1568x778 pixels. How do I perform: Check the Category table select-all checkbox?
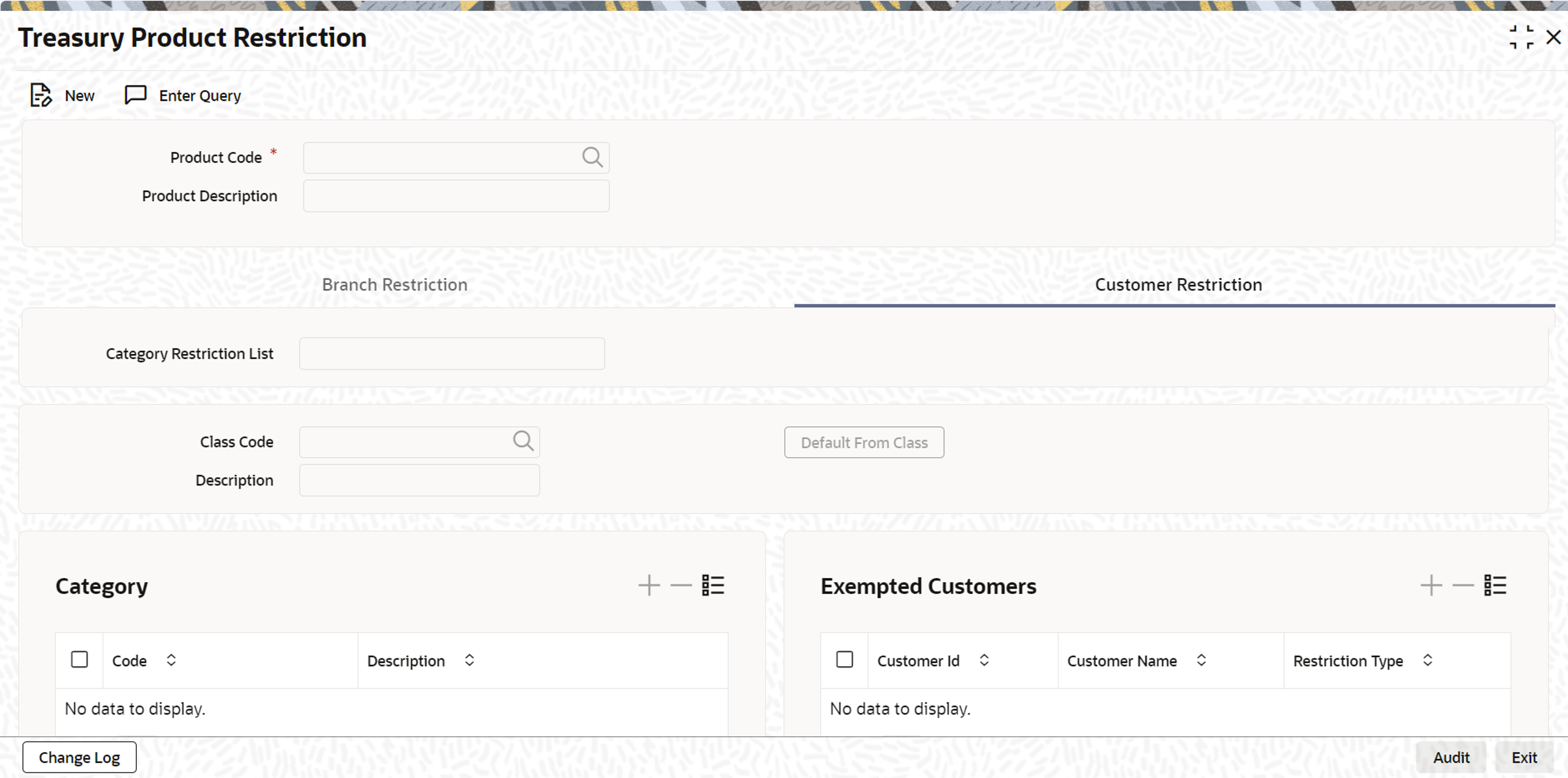(x=80, y=659)
